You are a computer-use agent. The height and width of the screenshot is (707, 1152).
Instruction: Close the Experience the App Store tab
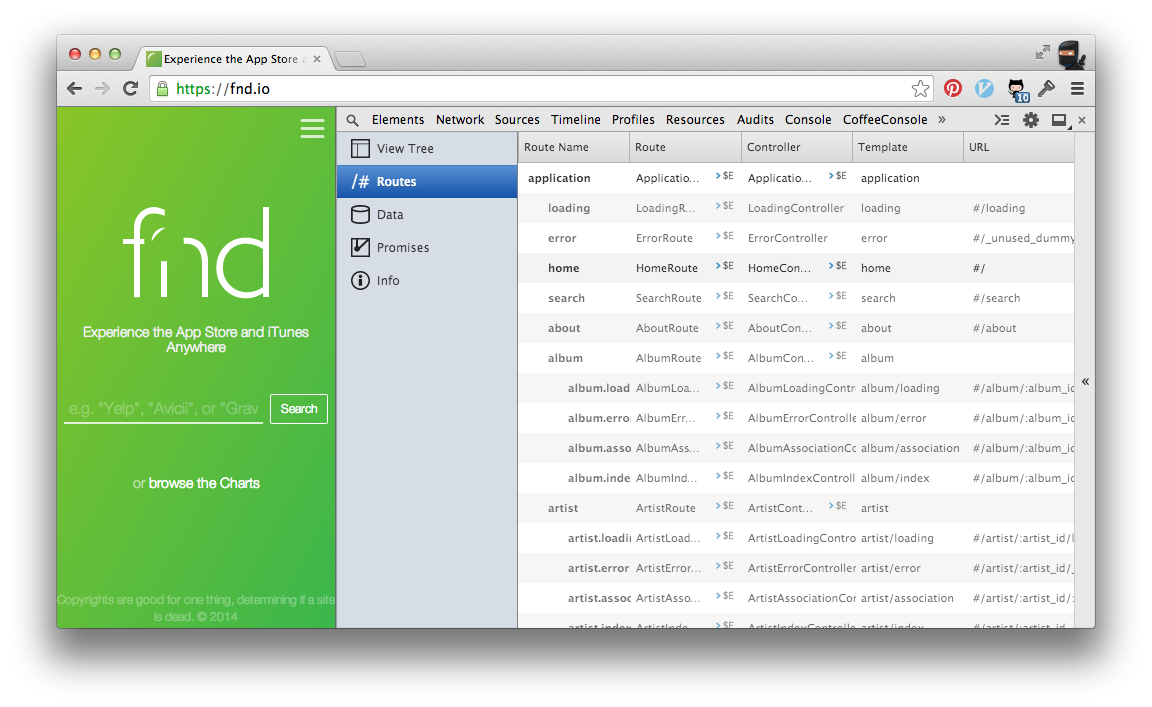click(x=317, y=59)
